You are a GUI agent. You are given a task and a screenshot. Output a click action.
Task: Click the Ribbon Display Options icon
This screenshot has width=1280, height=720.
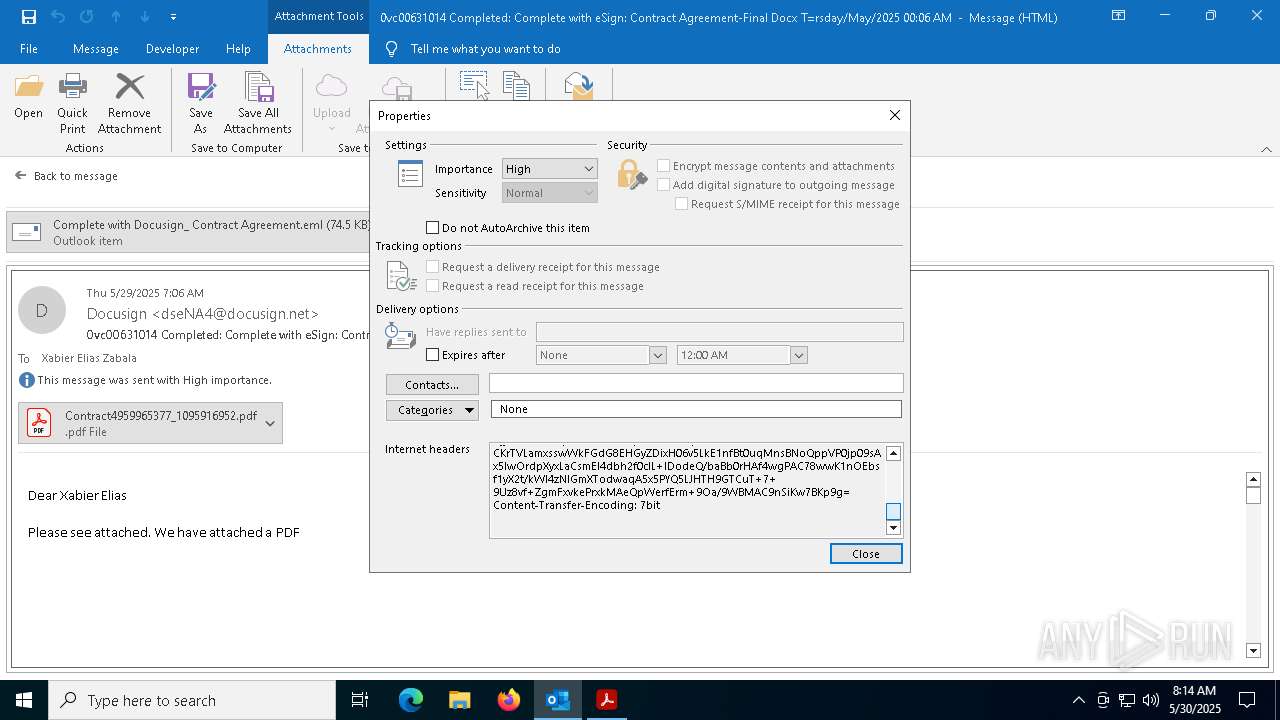coord(1119,16)
